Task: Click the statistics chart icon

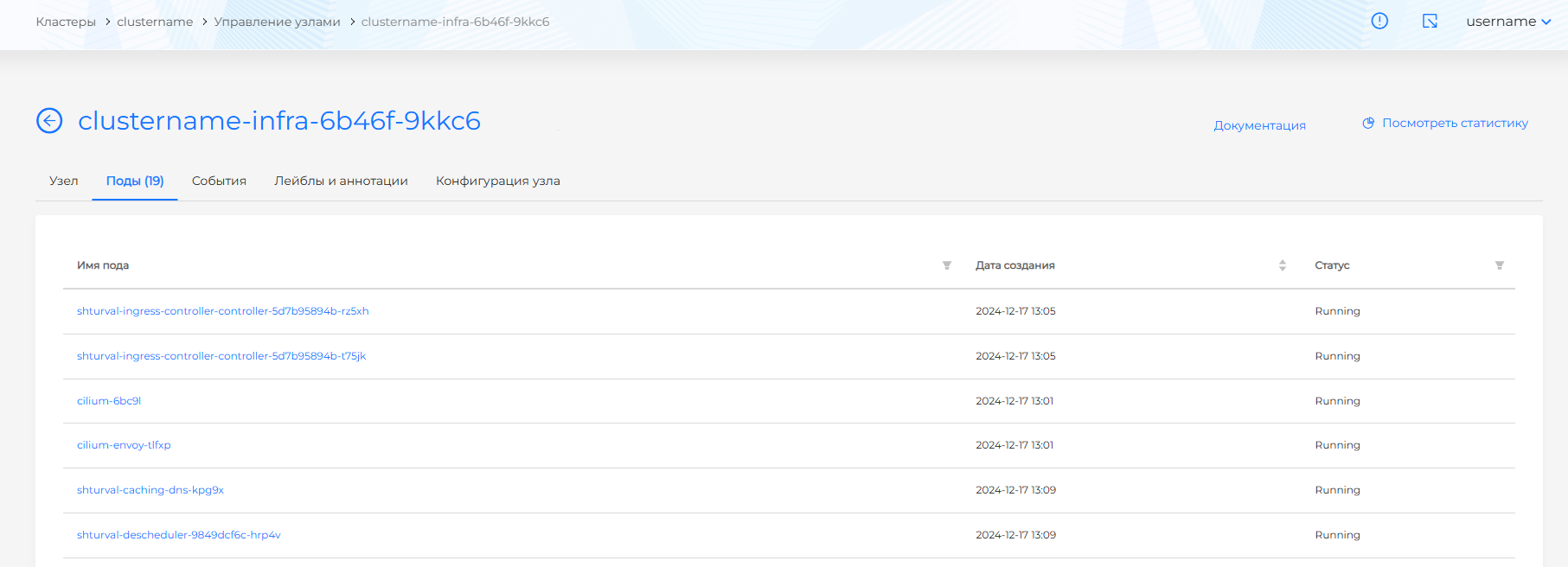Action: pyautogui.click(x=1368, y=124)
